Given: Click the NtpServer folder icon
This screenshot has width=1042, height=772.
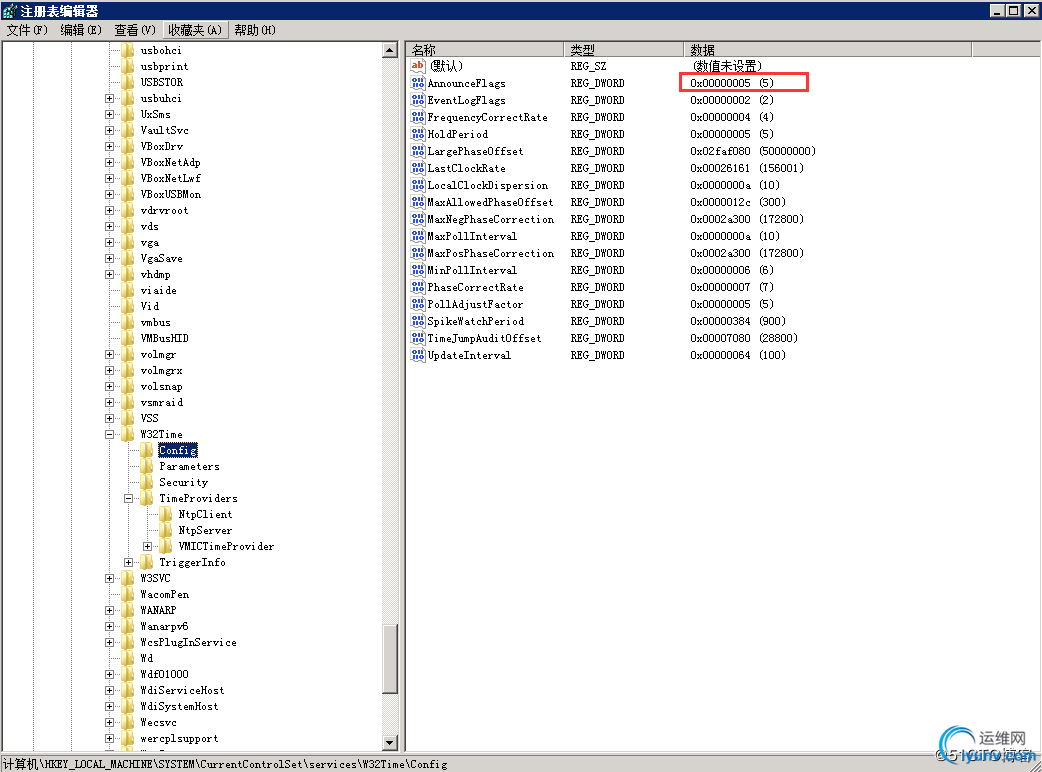Looking at the screenshot, I should [166, 530].
